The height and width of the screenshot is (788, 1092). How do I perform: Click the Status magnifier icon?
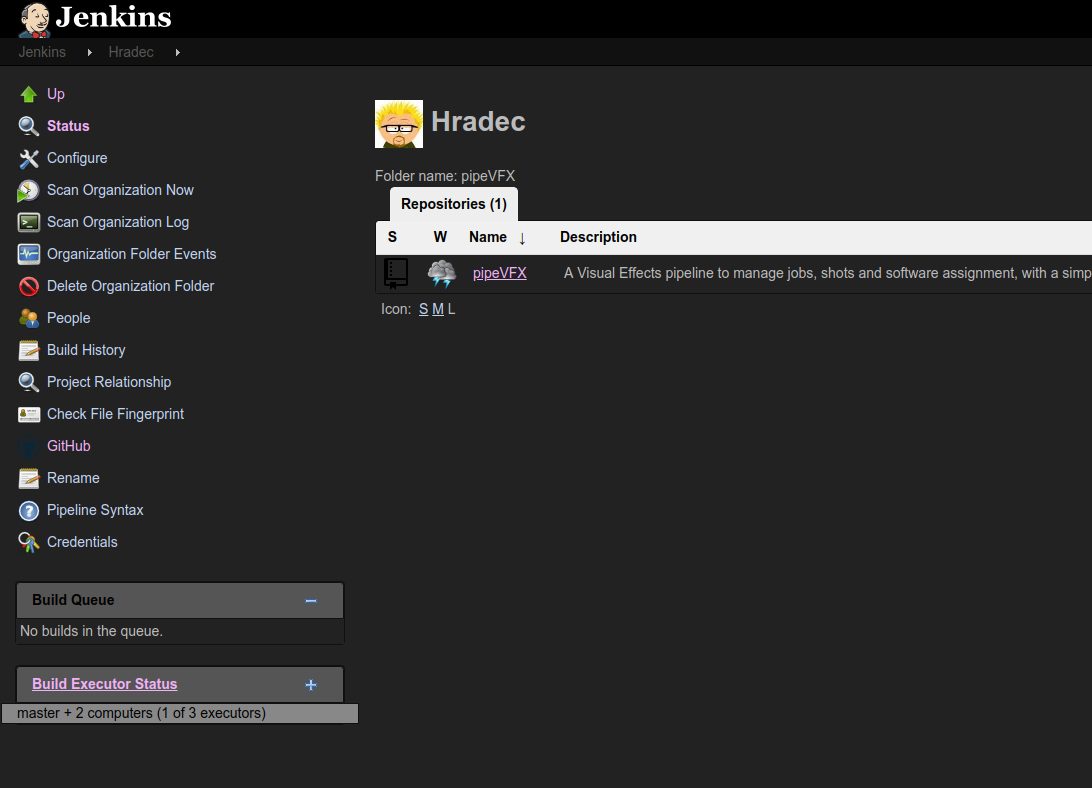29,126
